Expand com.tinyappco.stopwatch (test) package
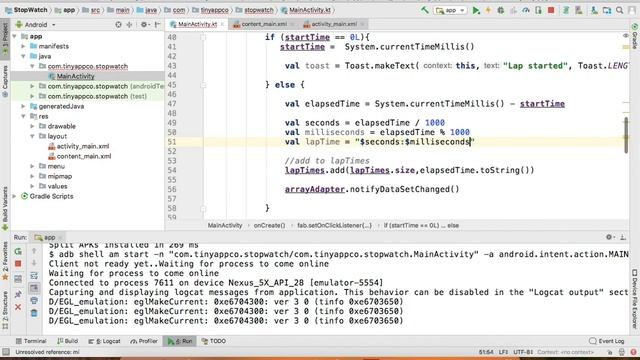 tap(33, 96)
